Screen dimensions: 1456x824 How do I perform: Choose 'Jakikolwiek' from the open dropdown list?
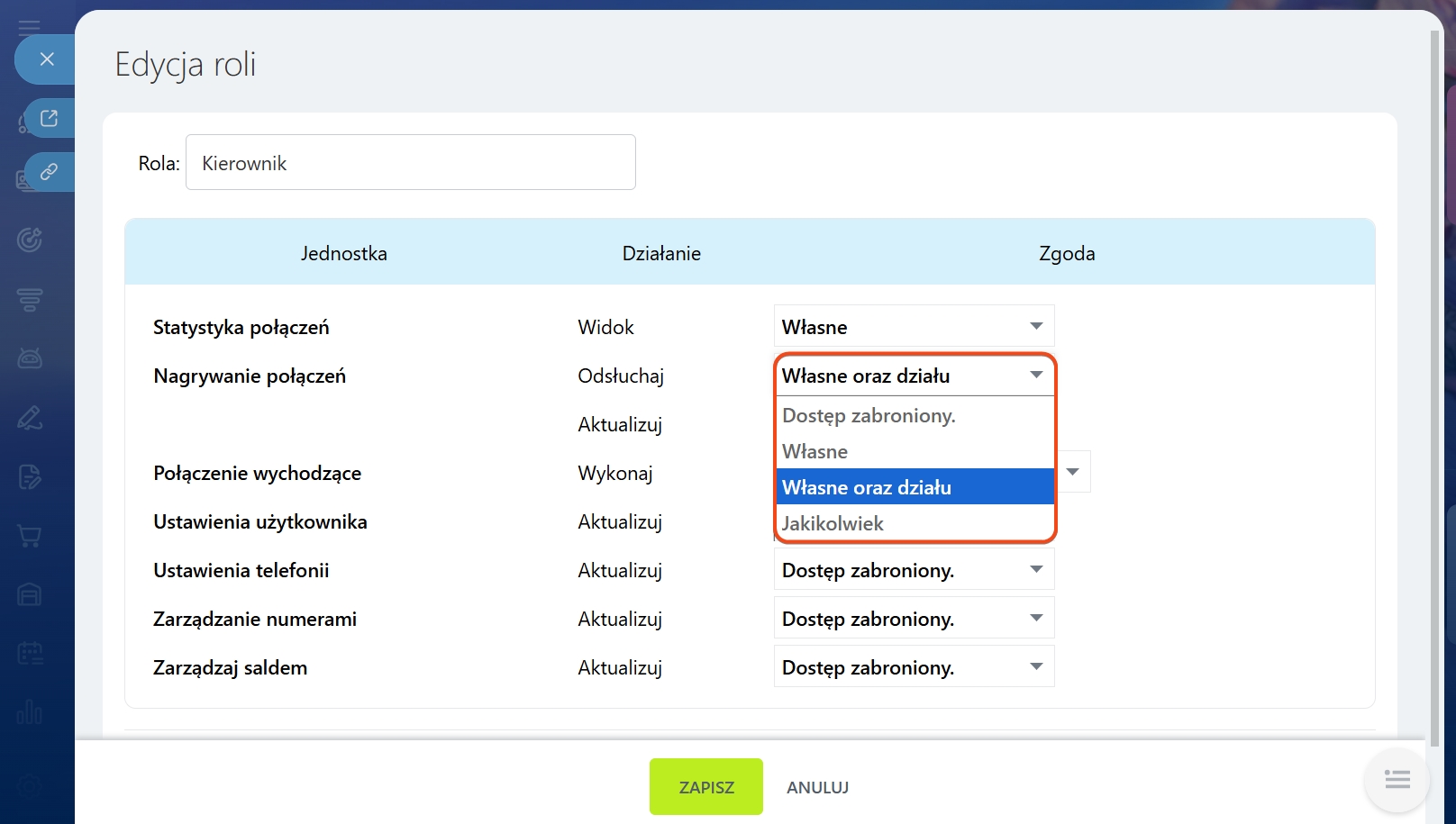coord(833,523)
